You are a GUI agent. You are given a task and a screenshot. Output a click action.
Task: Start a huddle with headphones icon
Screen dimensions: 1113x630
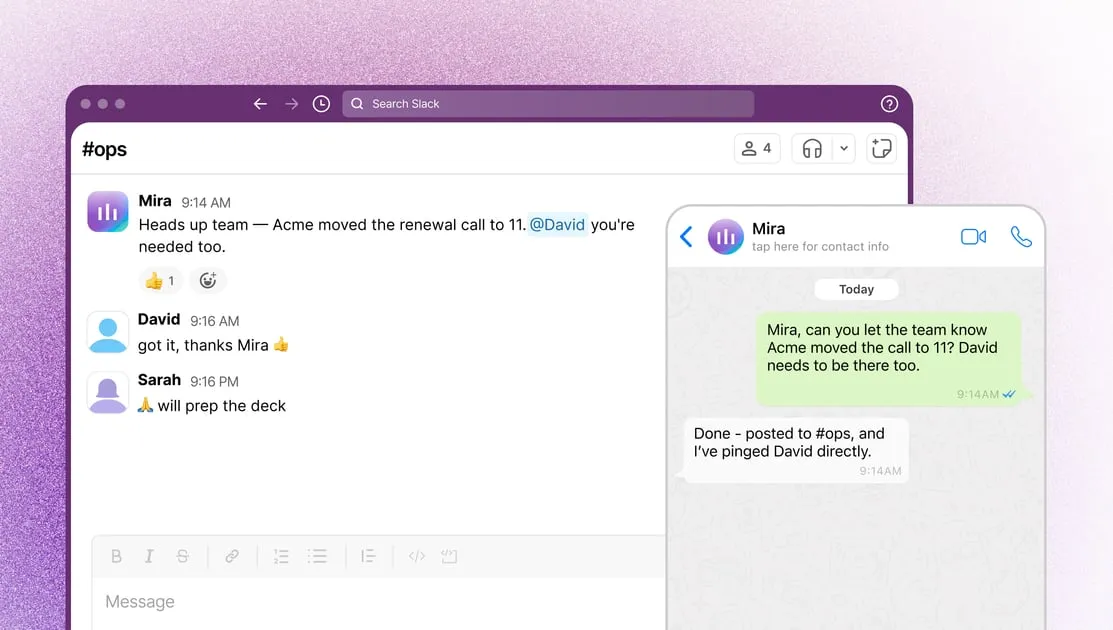point(812,148)
